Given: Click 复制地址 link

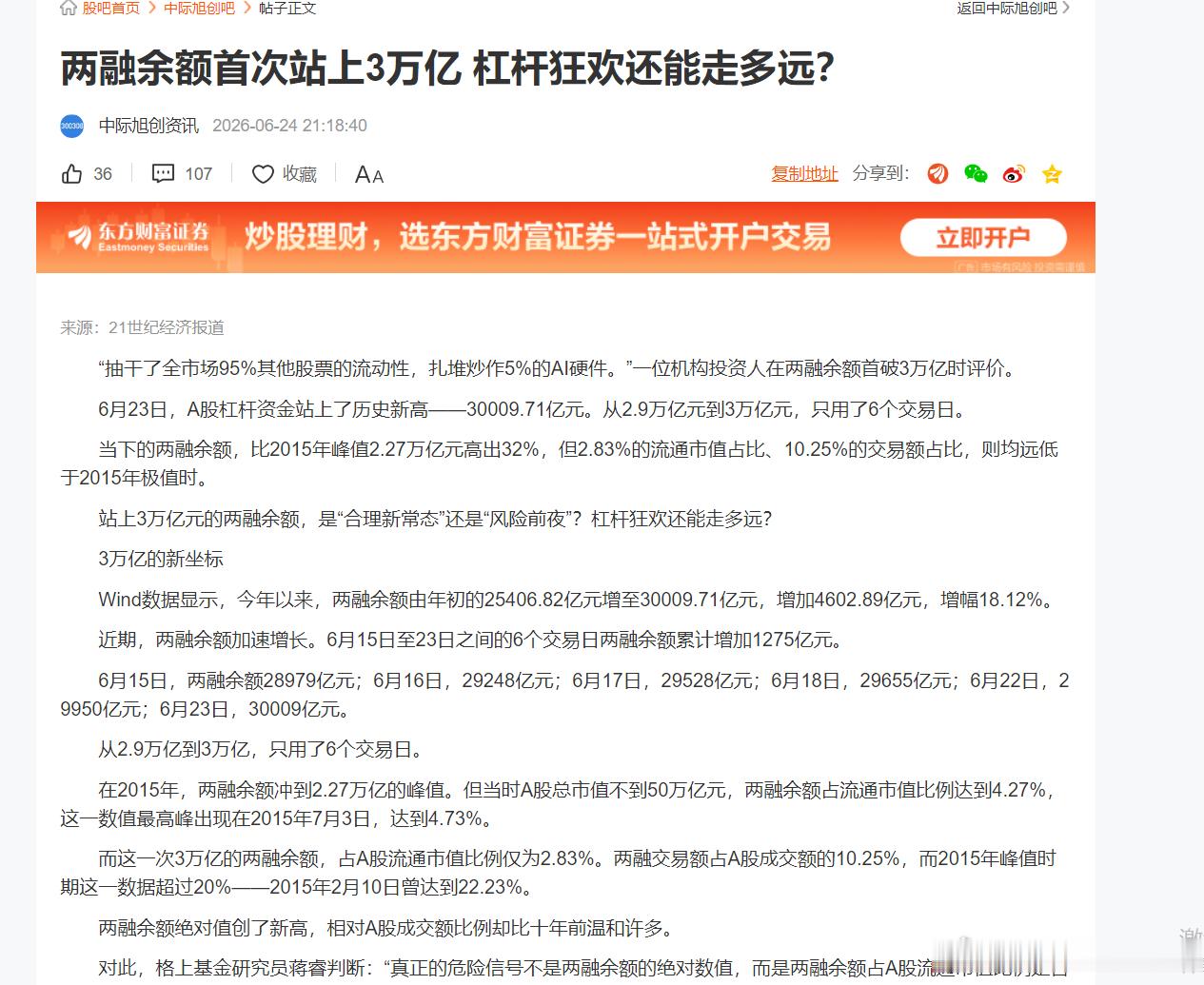Looking at the screenshot, I should [804, 173].
